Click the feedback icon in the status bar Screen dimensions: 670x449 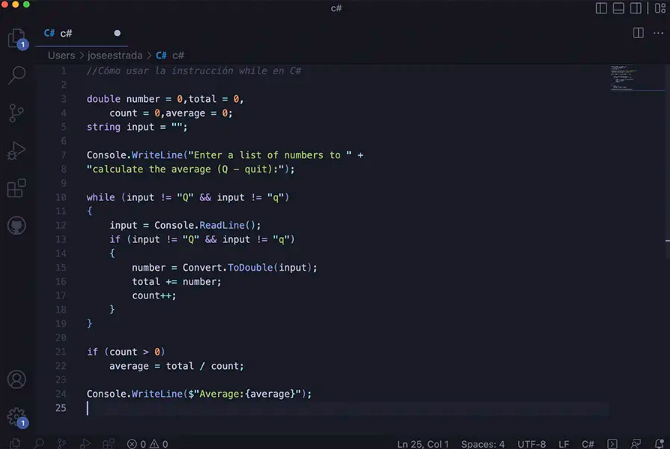(x=636, y=444)
